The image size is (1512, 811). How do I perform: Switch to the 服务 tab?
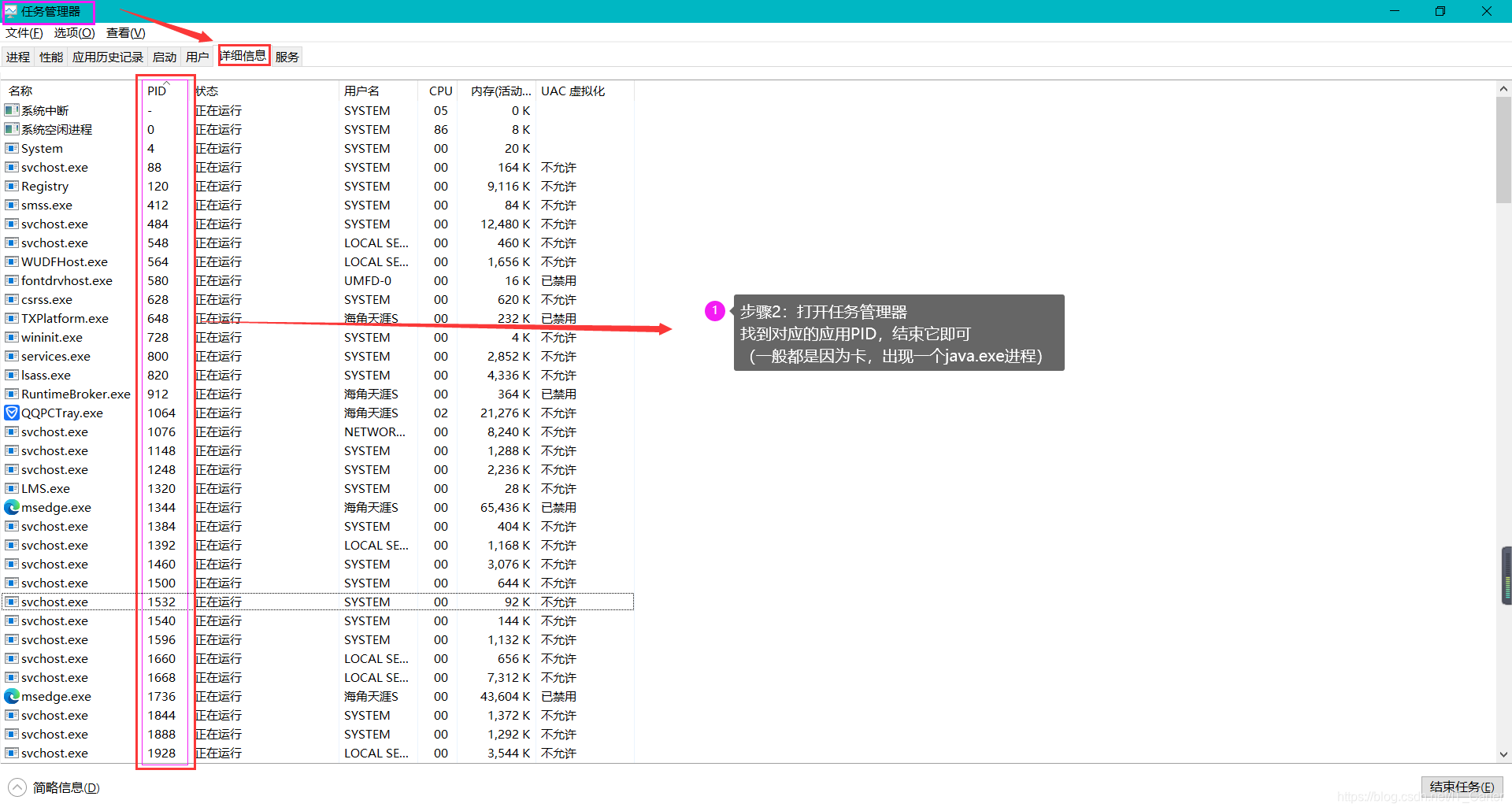coord(287,57)
